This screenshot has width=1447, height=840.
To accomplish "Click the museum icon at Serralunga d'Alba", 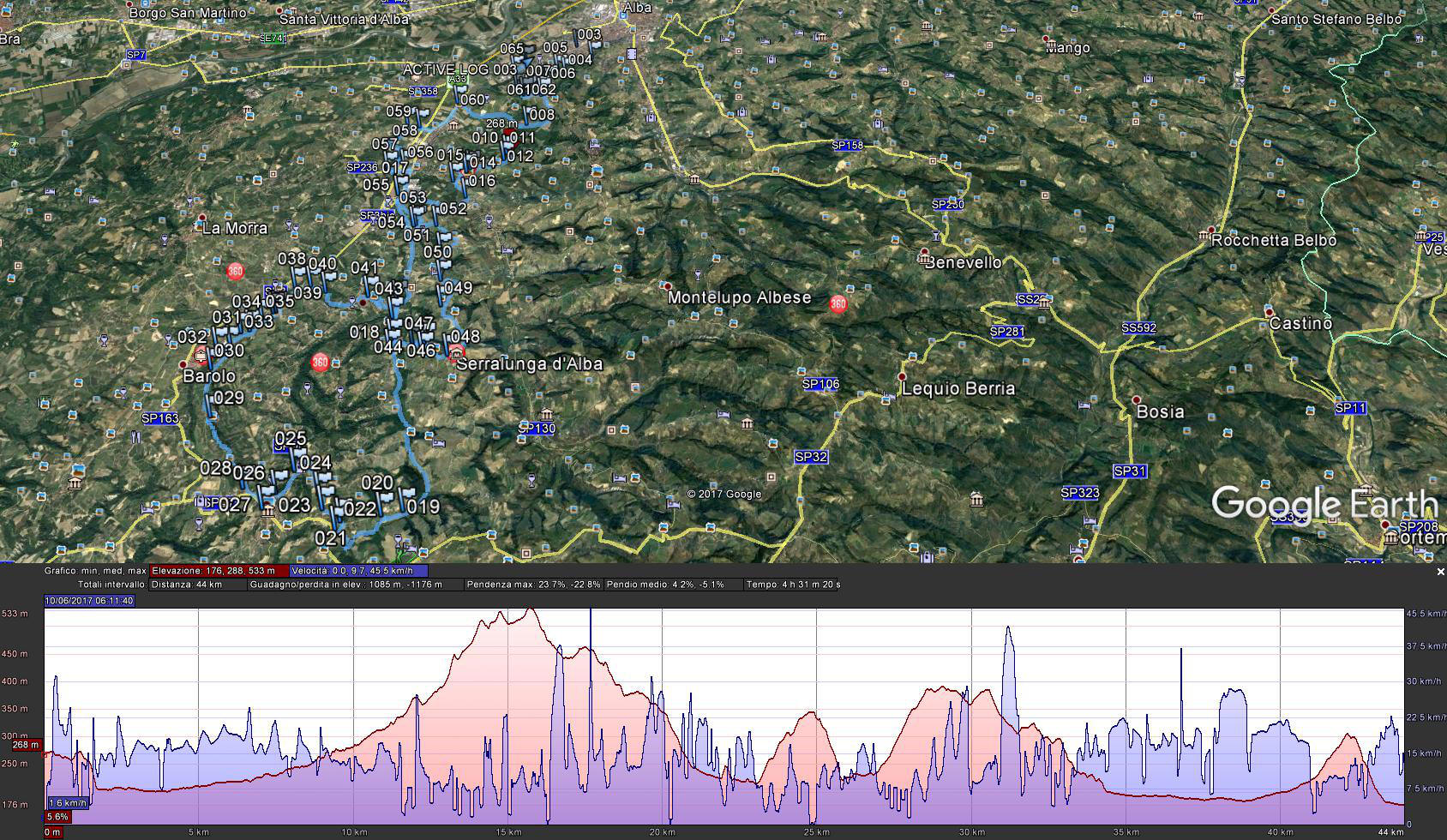I will pos(457,352).
